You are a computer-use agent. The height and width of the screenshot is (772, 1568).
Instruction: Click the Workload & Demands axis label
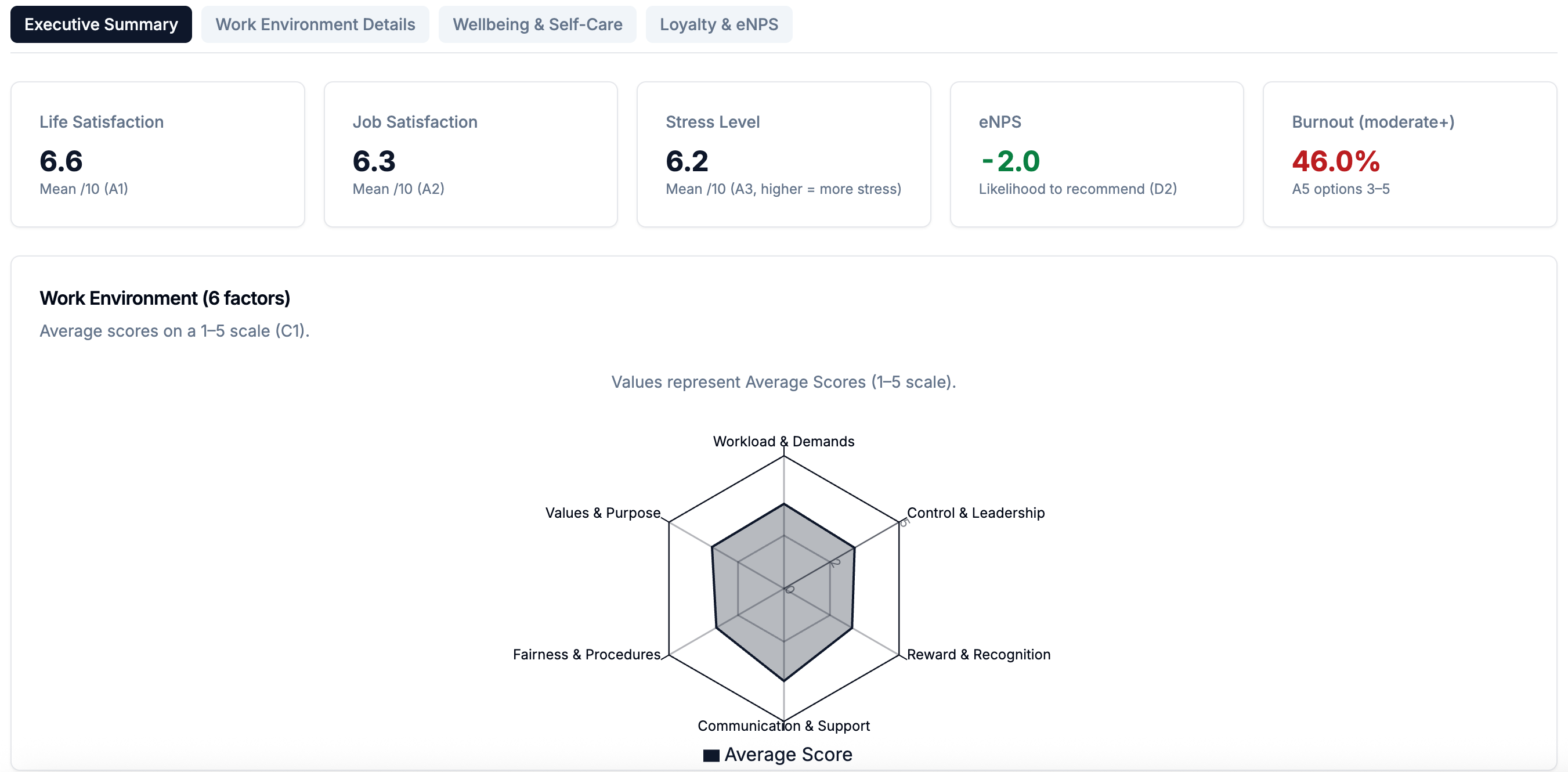[x=783, y=441]
